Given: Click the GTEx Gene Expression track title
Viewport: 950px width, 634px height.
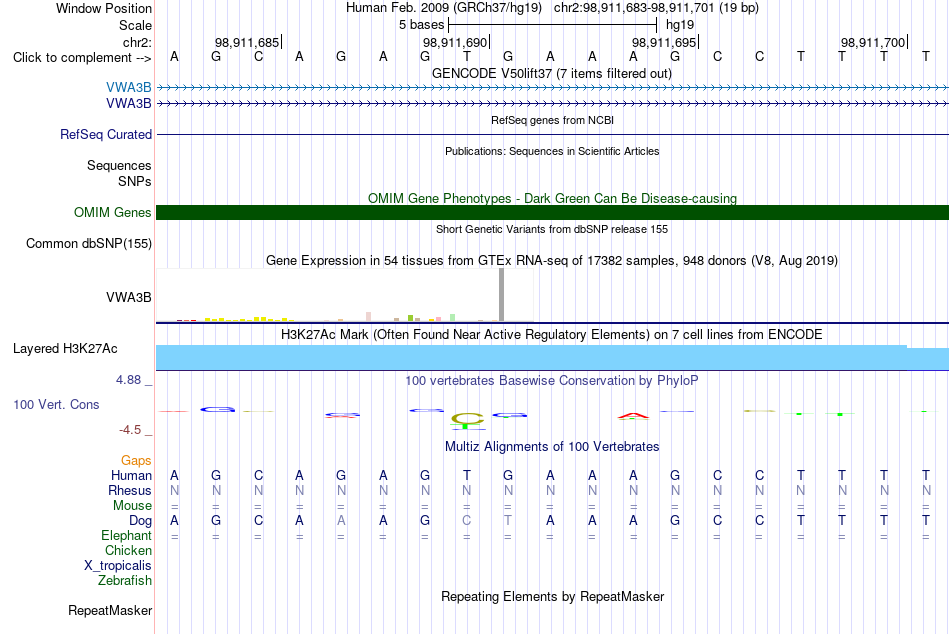Looking at the screenshot, I should (x=552, y=261).
